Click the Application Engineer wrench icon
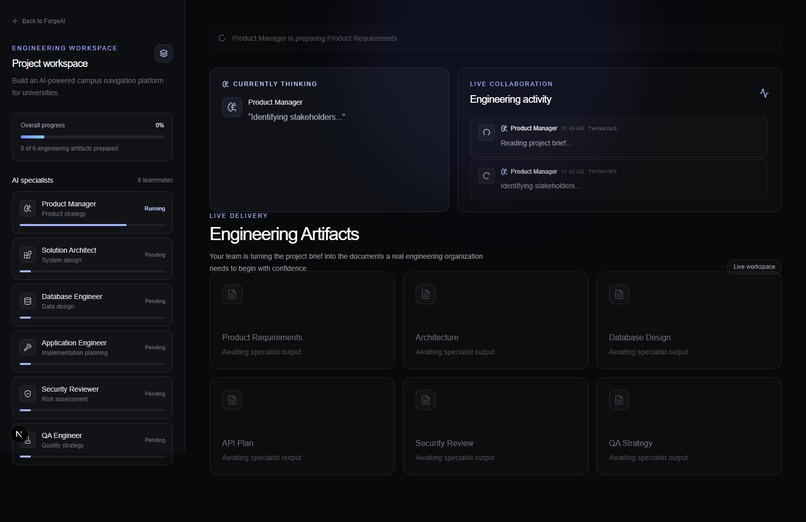Screen dimensions: 806x522 tap(28, 347)
